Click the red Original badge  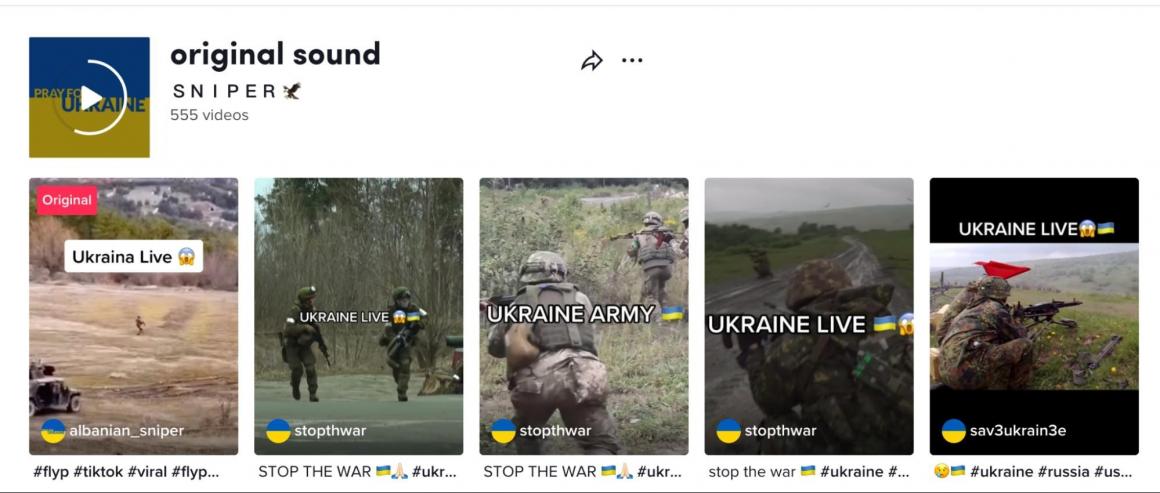coord(67,200)
